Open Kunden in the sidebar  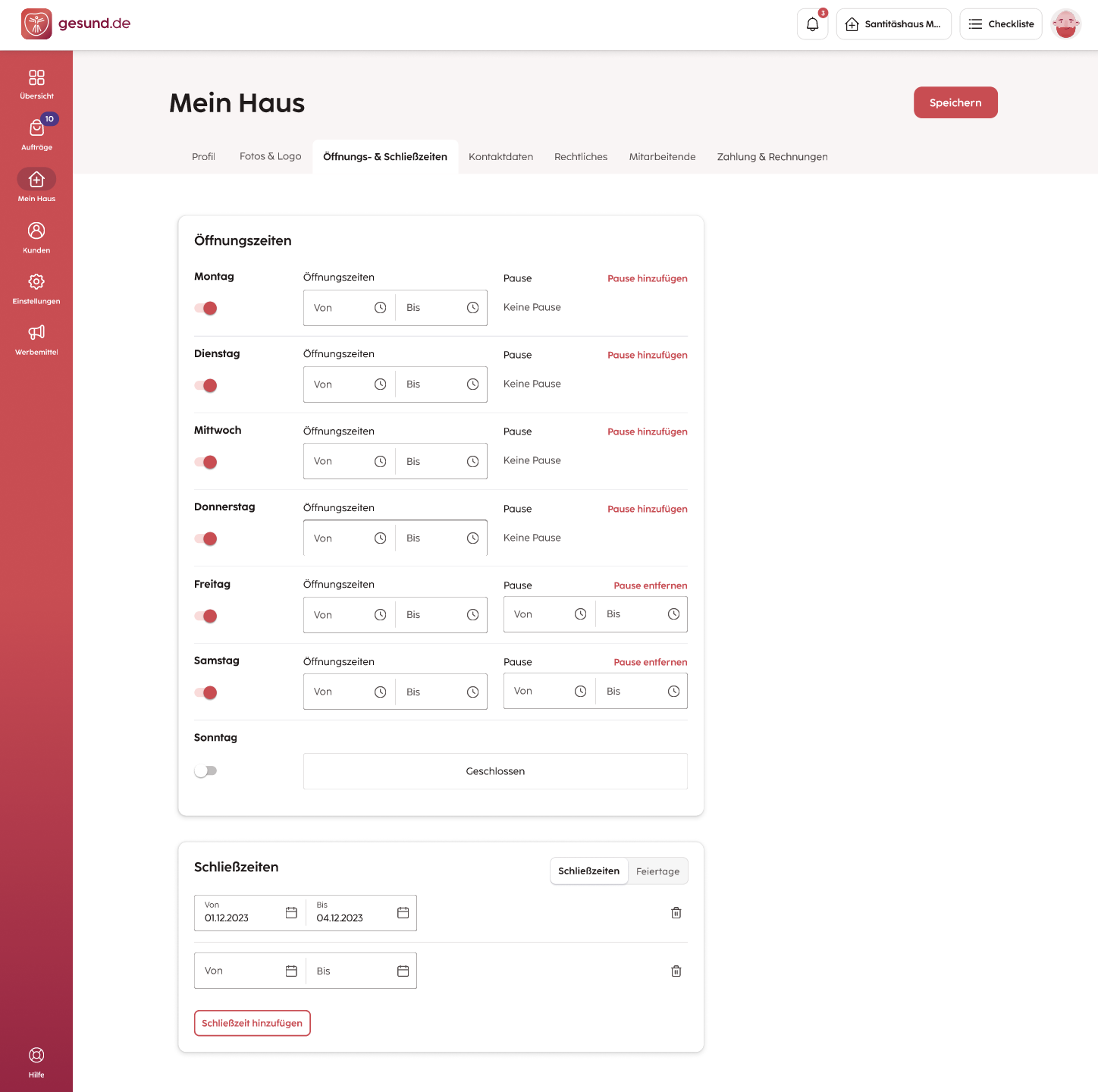(36, 237)
